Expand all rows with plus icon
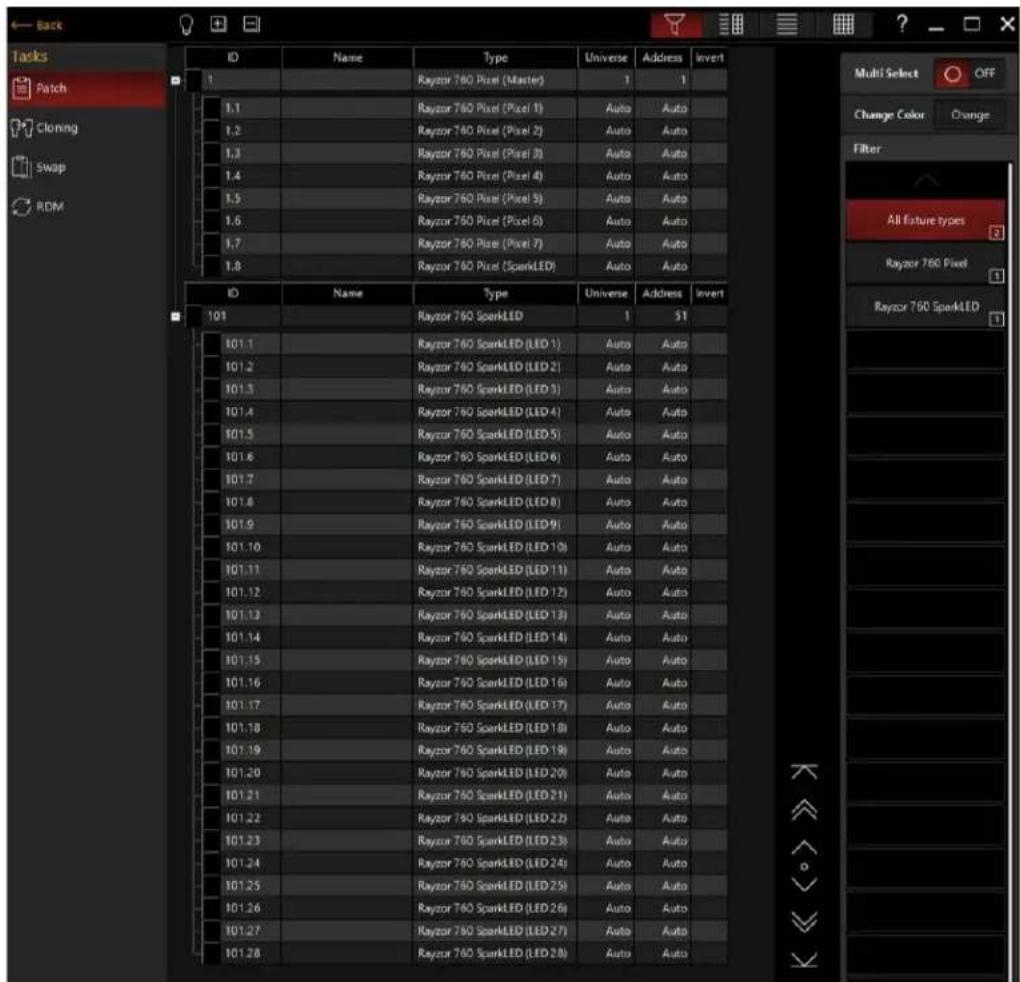Viewport: 1020px width, 982px height. tap(219, 24)
